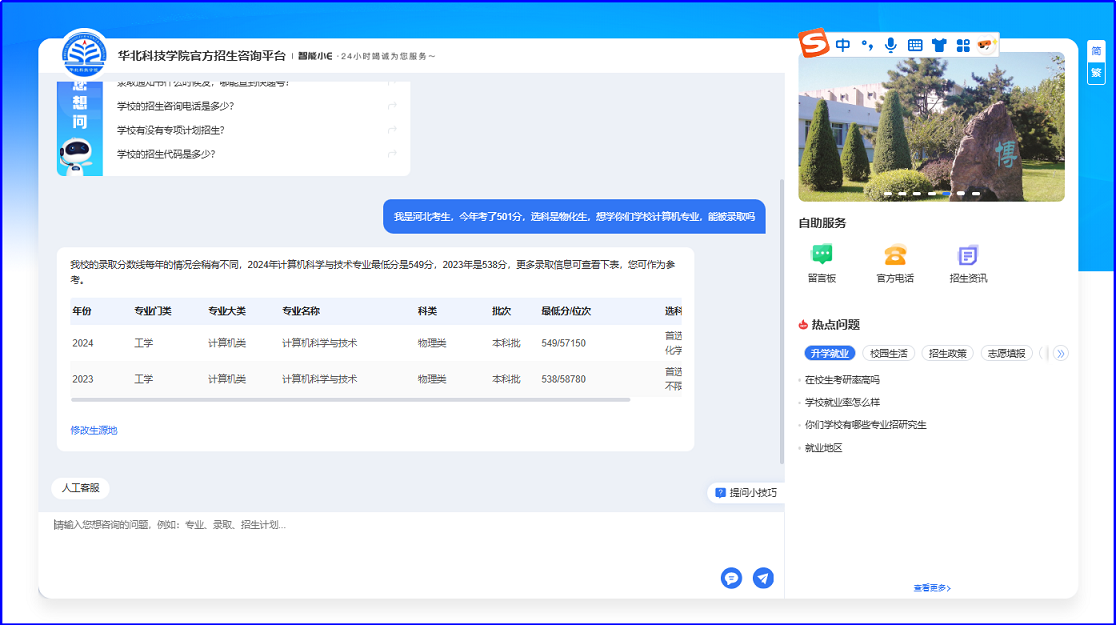Open the 留言板 message board service

822,264
